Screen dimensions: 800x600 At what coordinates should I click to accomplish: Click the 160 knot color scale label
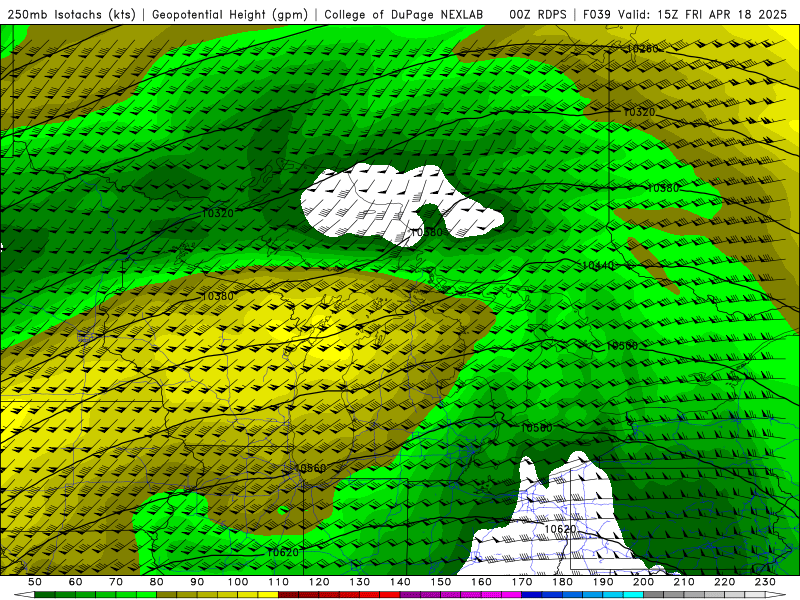pos(481,582)
